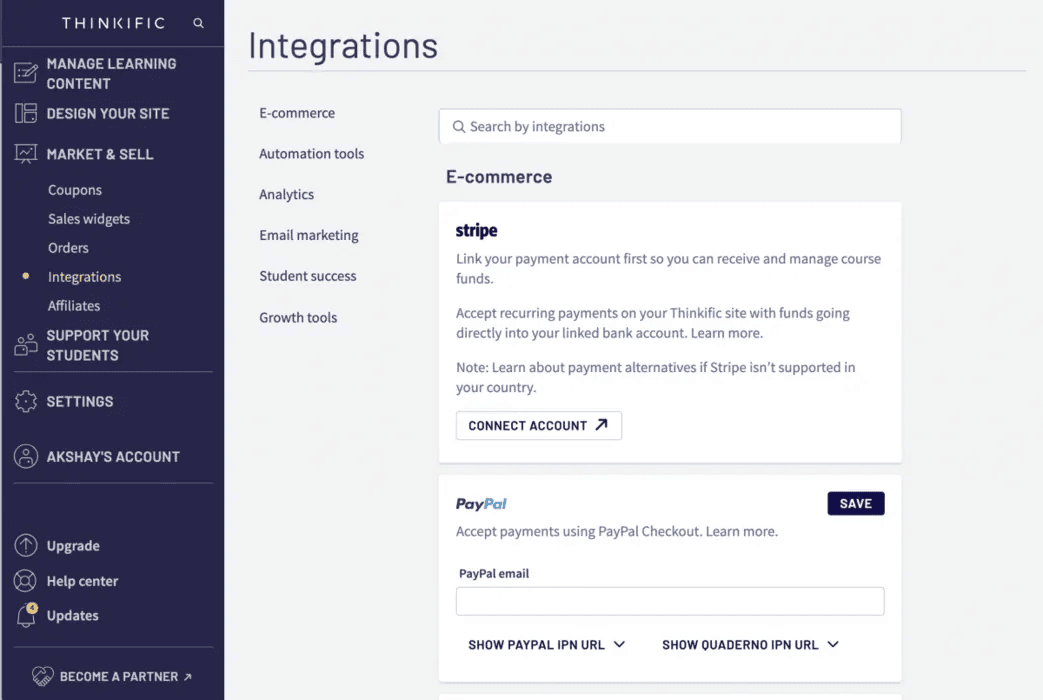Open Support Your Students via its icon
Screen dimensions: 1043x700
(x=24, y=343)
